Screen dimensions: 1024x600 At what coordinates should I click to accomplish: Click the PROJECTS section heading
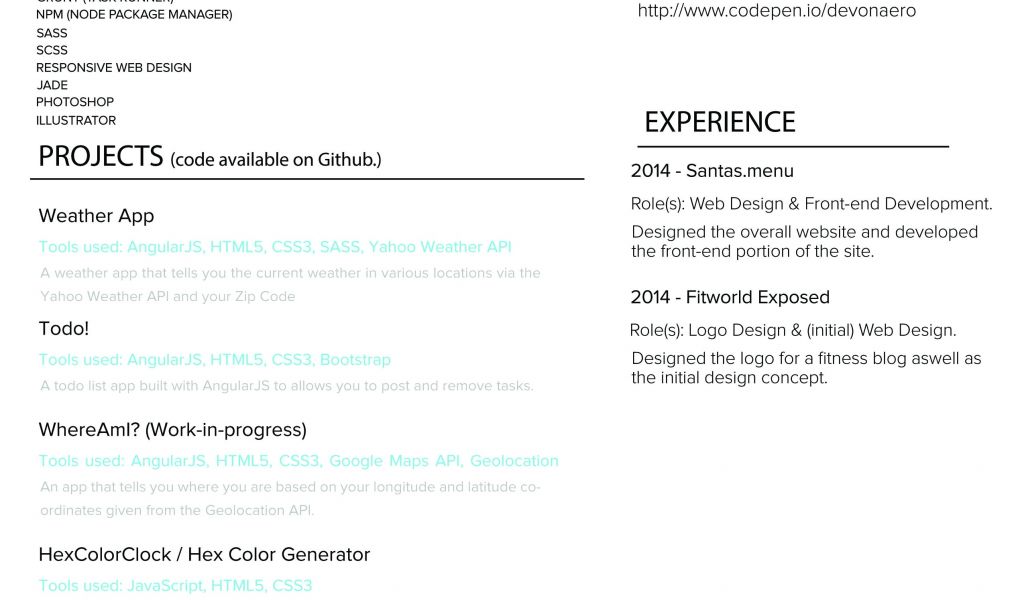pos(101,157)
